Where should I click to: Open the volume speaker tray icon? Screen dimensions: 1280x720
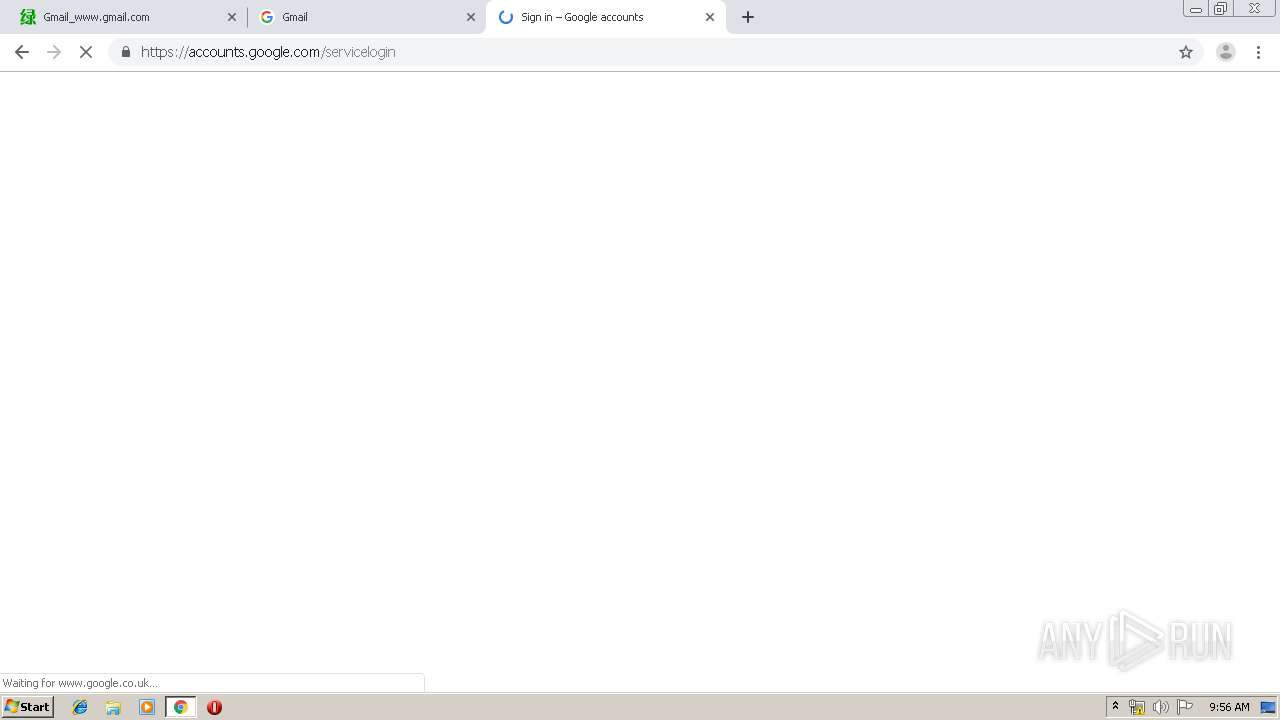(1160, 707)
